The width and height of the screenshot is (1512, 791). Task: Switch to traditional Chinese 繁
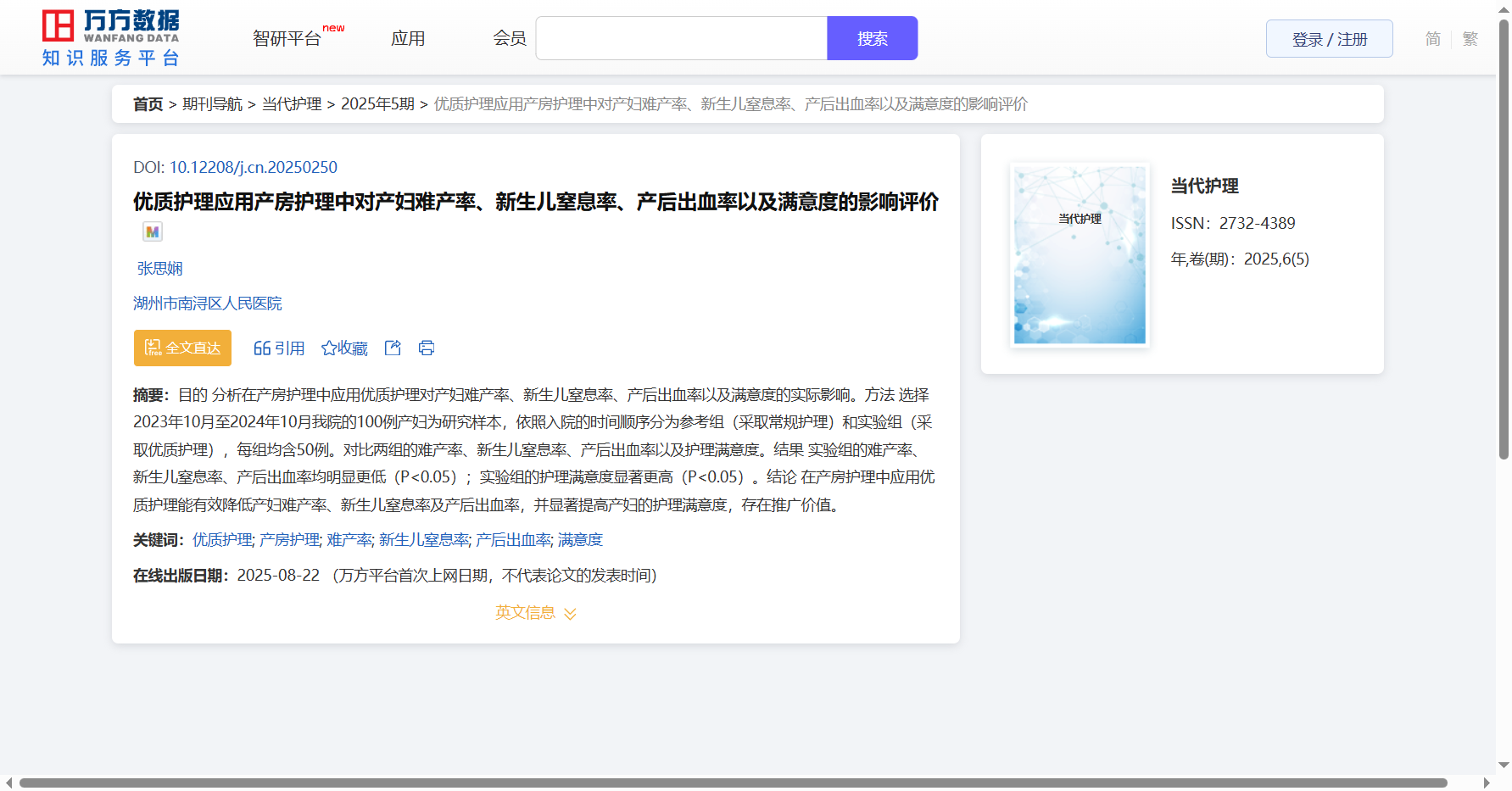[x=1470, y=39]
